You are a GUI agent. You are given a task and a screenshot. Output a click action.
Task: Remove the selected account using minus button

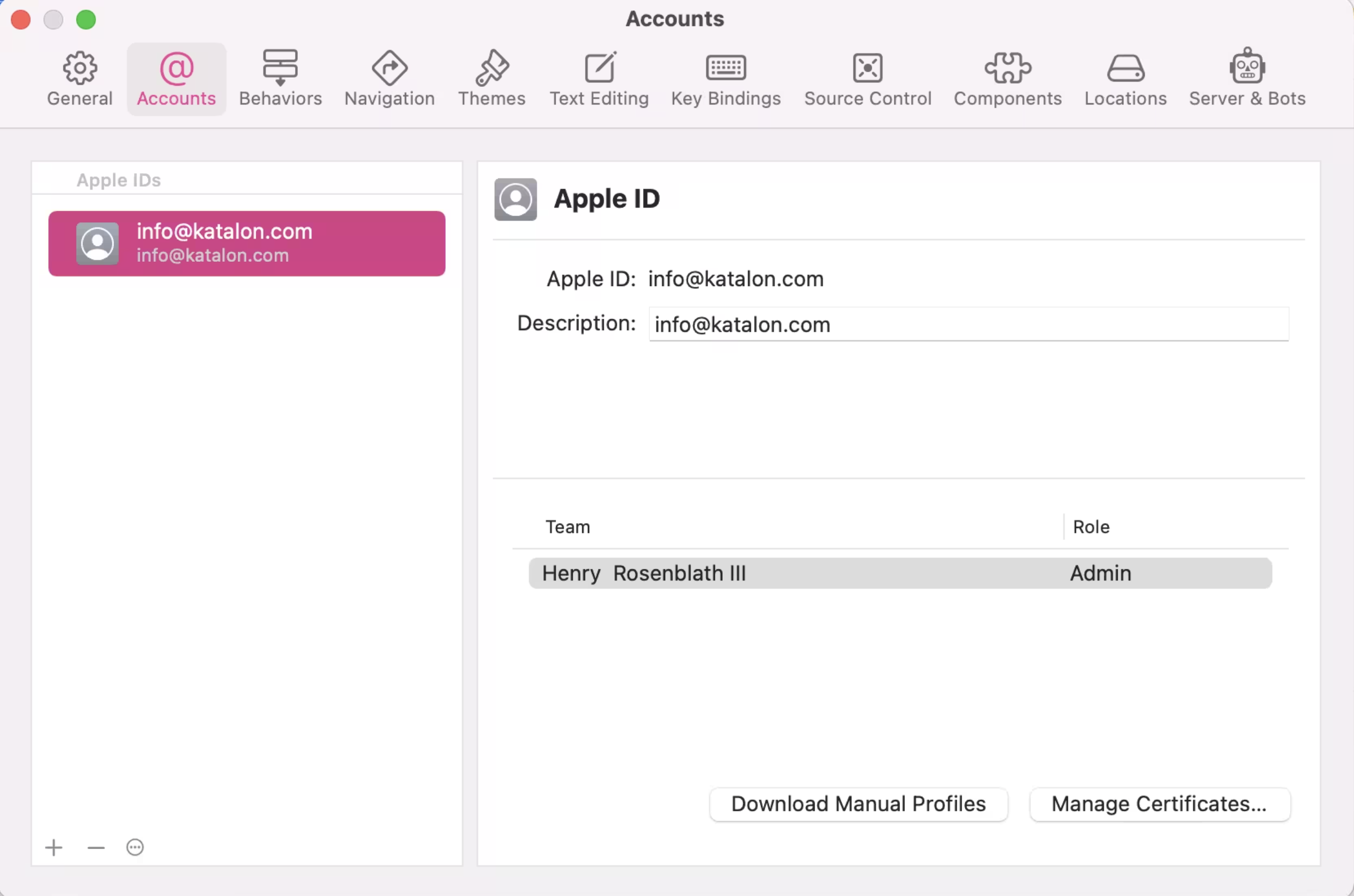(95, 847)
